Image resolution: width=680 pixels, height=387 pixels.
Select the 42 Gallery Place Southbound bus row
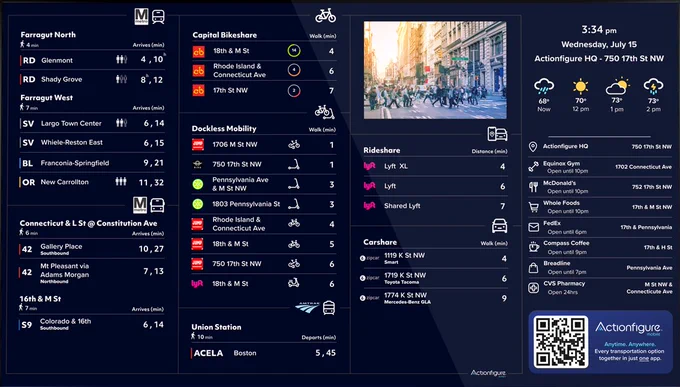coord(92,249)
